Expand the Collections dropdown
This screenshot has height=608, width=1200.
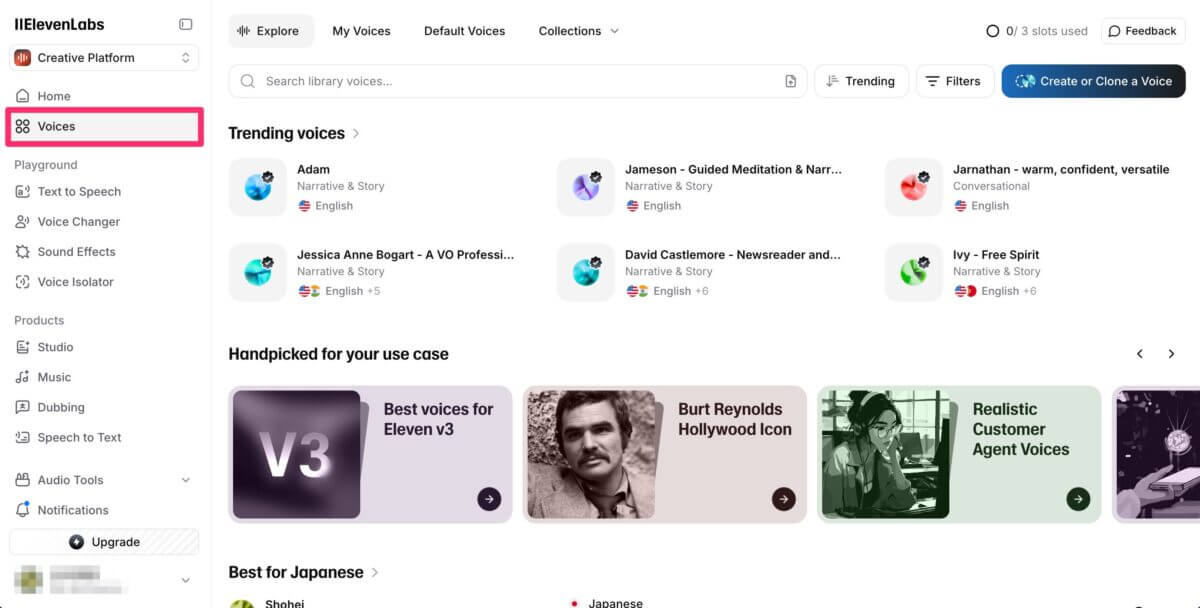coord(579,31)
